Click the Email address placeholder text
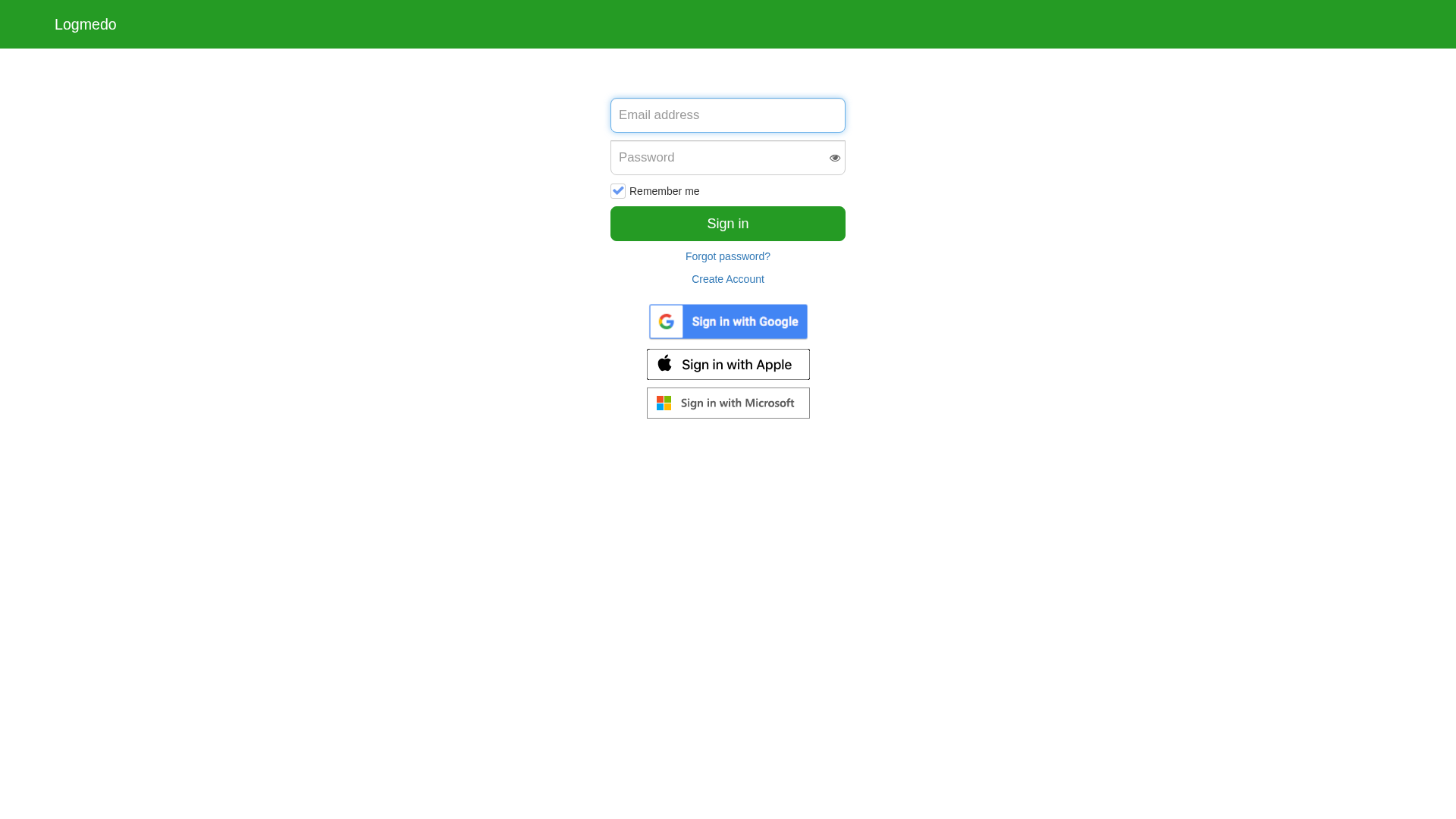Image resolution: width=1456 pixels, height=819 pixels. pos(659,115)
